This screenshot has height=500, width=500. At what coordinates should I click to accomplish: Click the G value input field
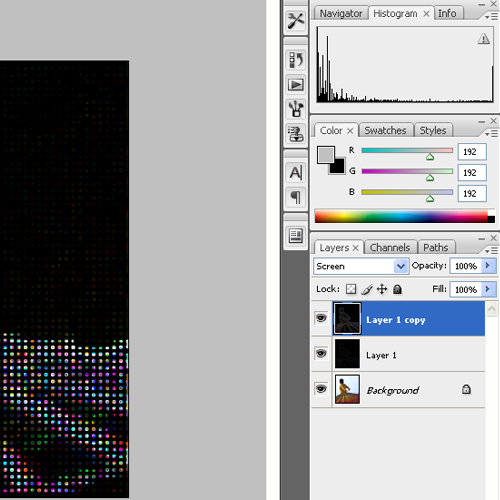[472, 173]
